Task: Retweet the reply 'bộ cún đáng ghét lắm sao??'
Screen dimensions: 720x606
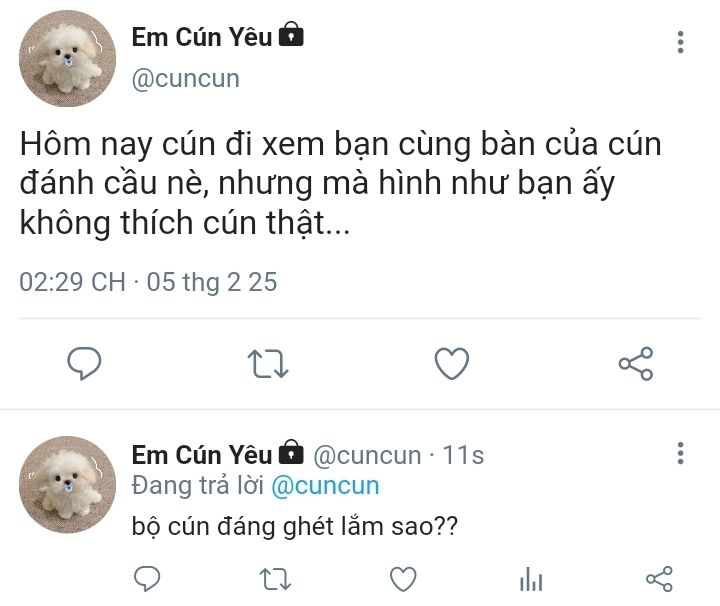Action: 275,578
